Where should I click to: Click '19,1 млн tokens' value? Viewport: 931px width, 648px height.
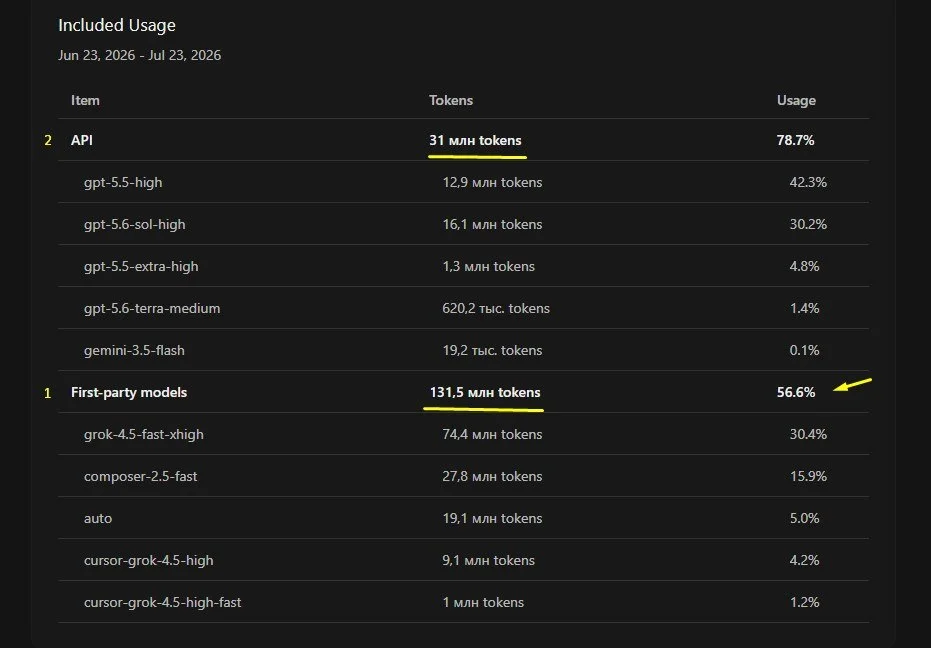492,519
